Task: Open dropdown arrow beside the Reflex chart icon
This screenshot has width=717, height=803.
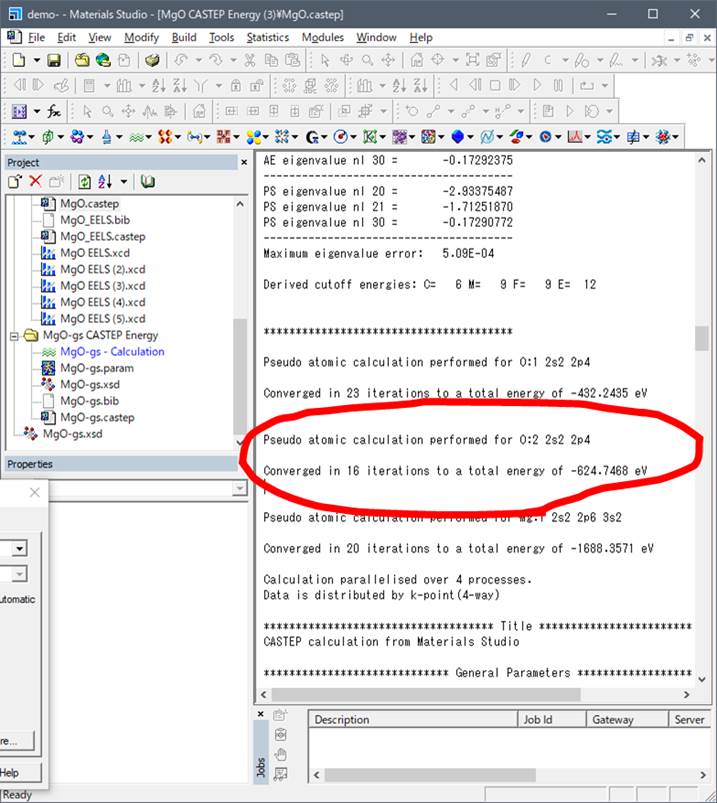Action: click(587, 137)
